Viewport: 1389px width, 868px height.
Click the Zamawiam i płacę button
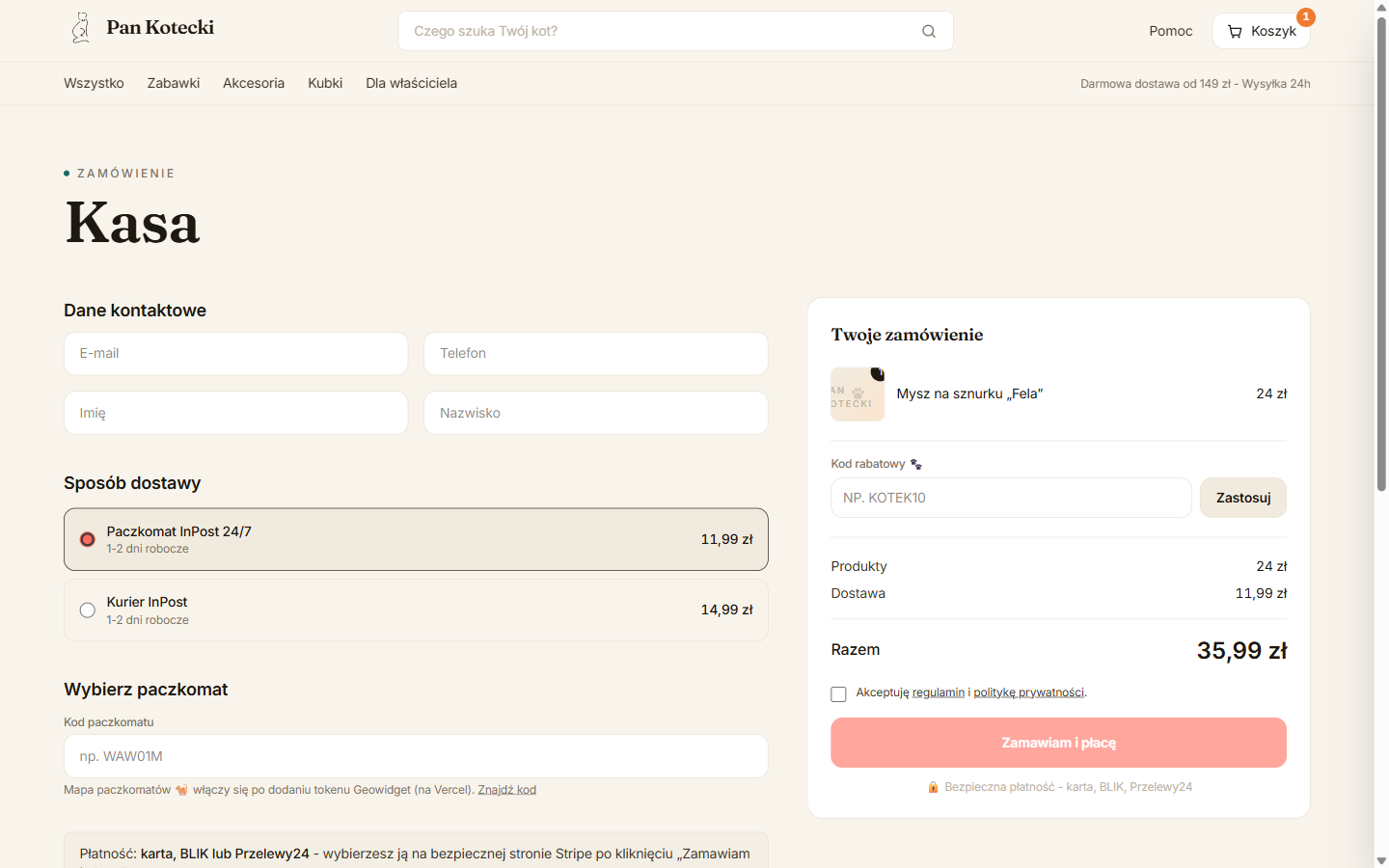1058,743
